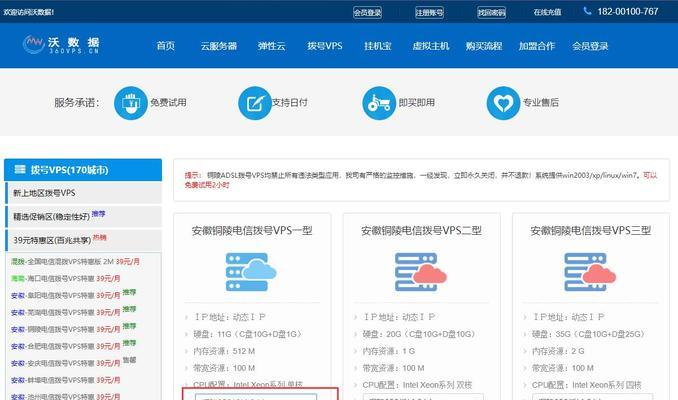Viewport: 678px width, 400px height.
Task: Open 加盟合作 in the navigation bar
Action: tap(537, 46)
